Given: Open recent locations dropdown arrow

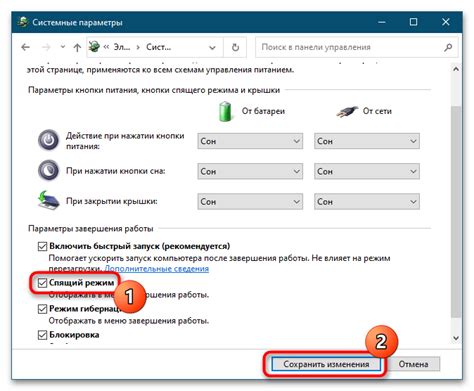Looking at the screenshot, I should (63, 47).
